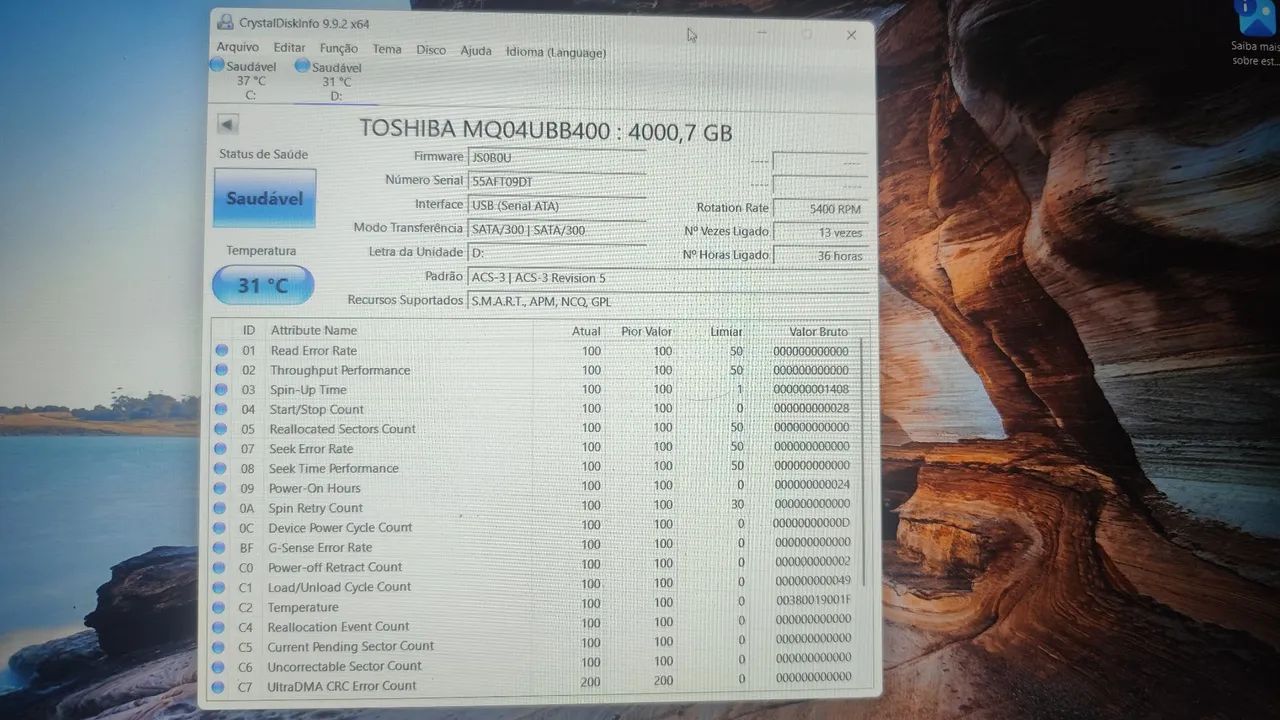Click the blue status icon for Start/Stop Count

pyautogui.click(x=221, y=410)
